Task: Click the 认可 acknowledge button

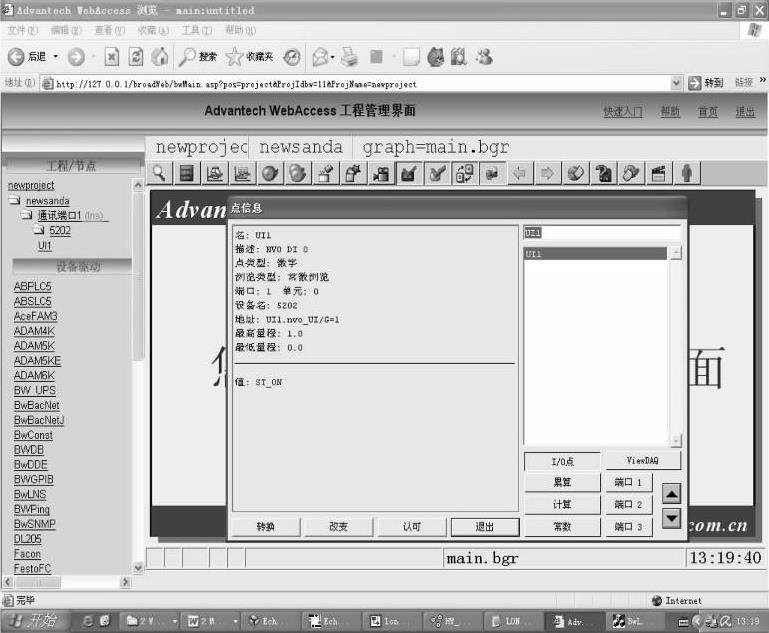Action: pos(411,527)
